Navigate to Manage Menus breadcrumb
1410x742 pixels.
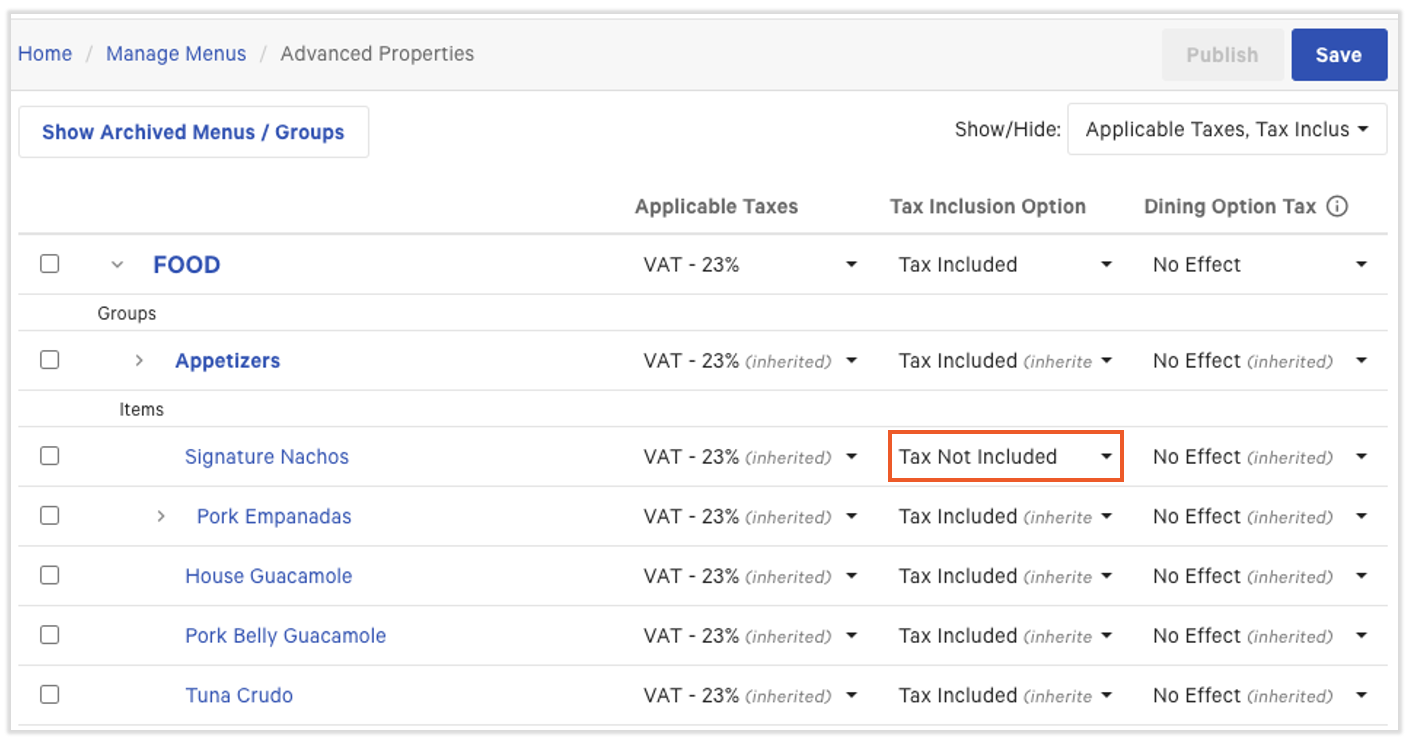176,54
